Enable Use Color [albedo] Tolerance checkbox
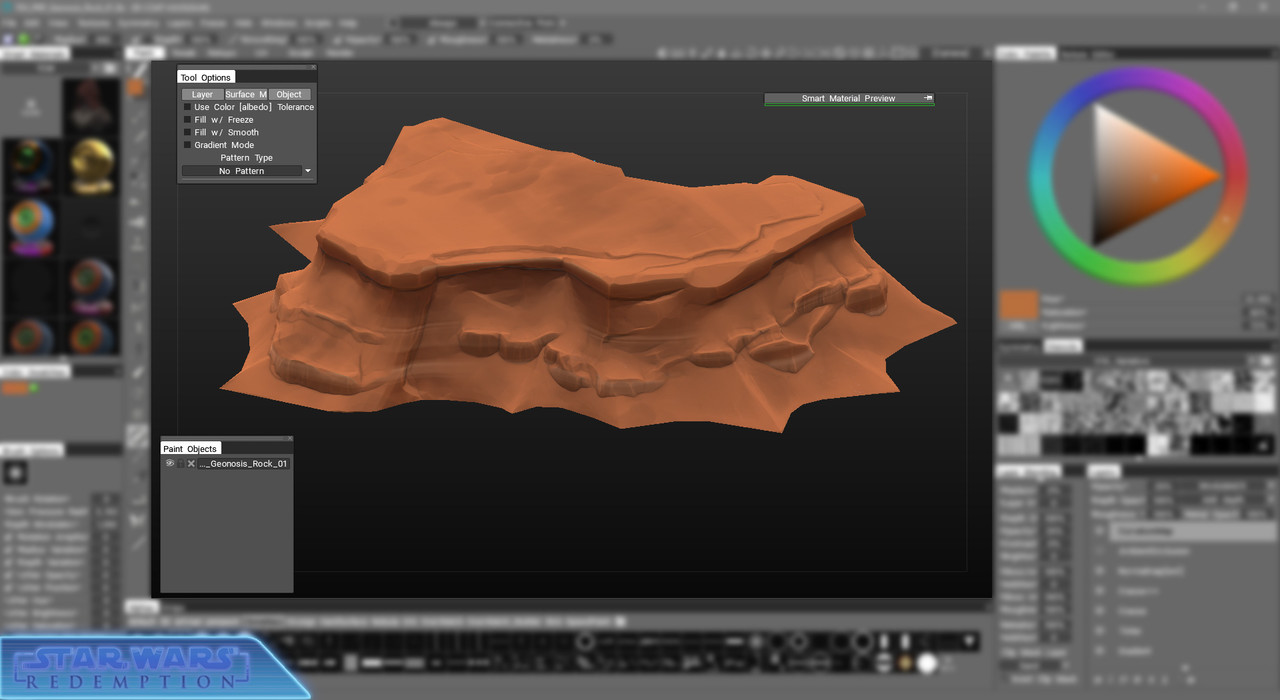Screen dimensions: 1280x700 [x=187, y=107]
